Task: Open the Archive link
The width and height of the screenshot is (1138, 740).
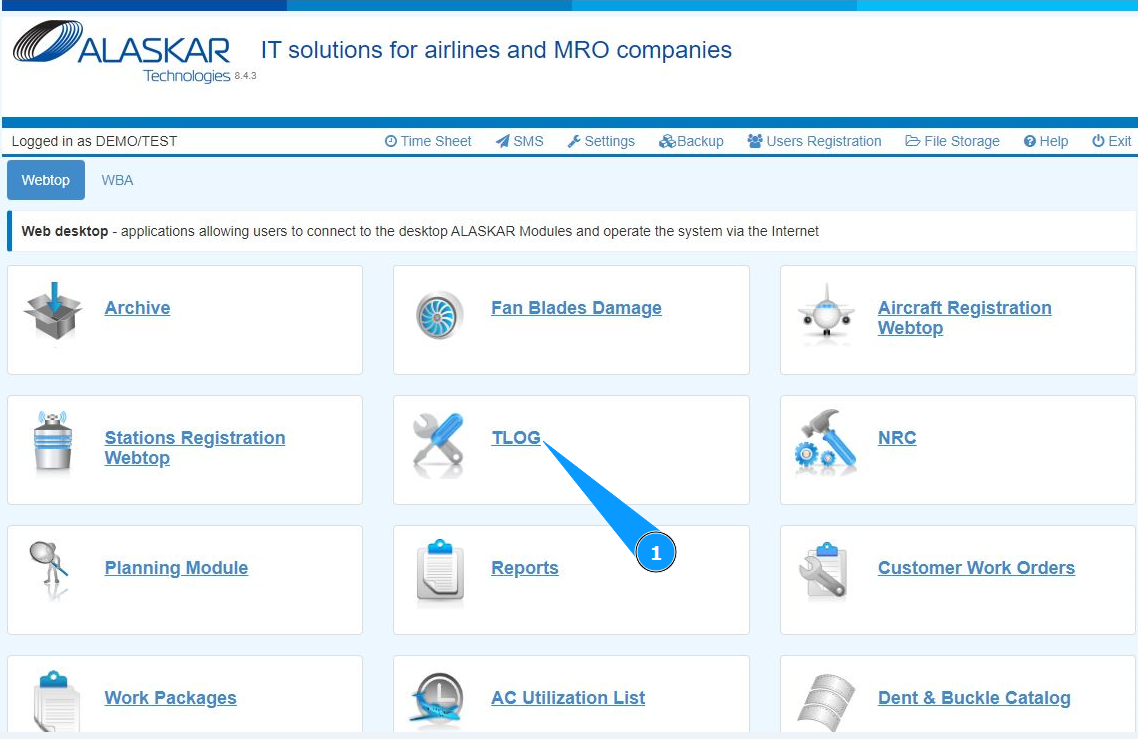Action: coord(137,308)
